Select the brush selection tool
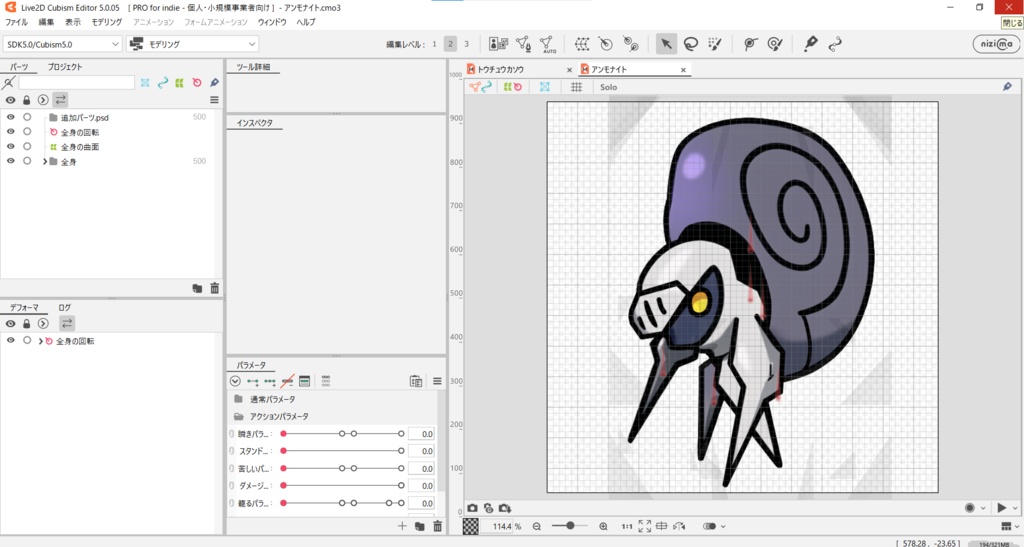 (x=714, y=44)
